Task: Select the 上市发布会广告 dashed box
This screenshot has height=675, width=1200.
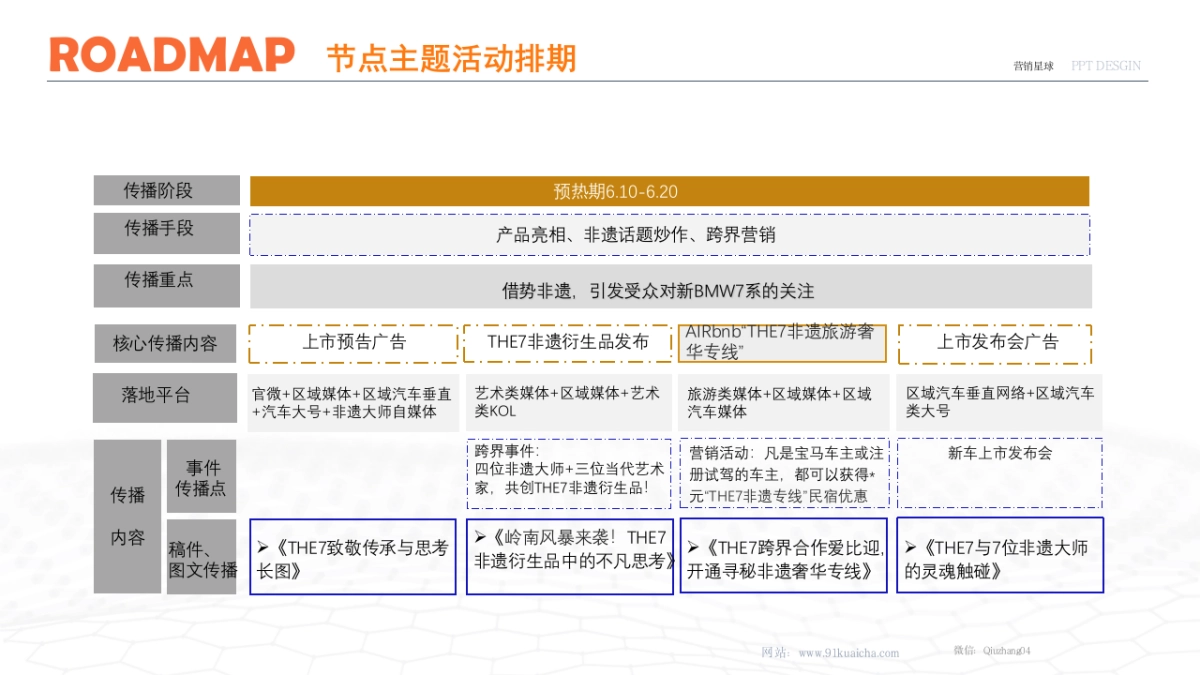Action: [999, 342]
